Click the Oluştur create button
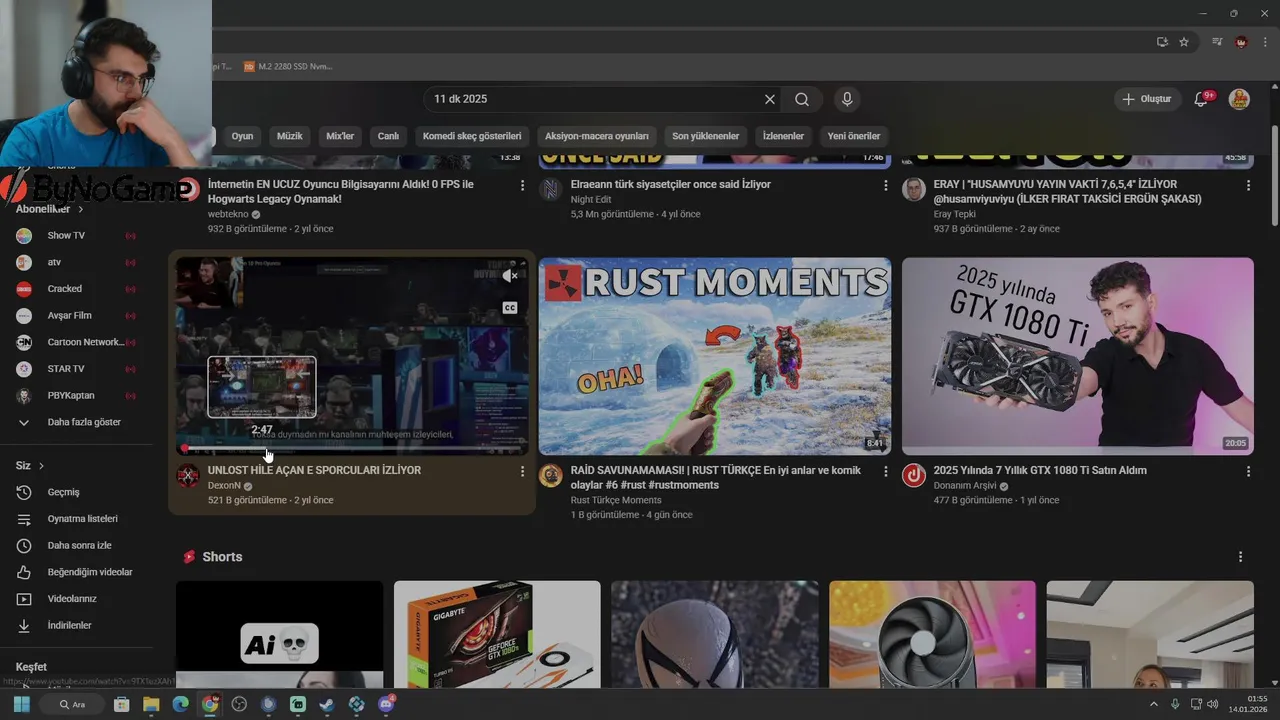The image size is (1280, 720). tap(1148, 99)
